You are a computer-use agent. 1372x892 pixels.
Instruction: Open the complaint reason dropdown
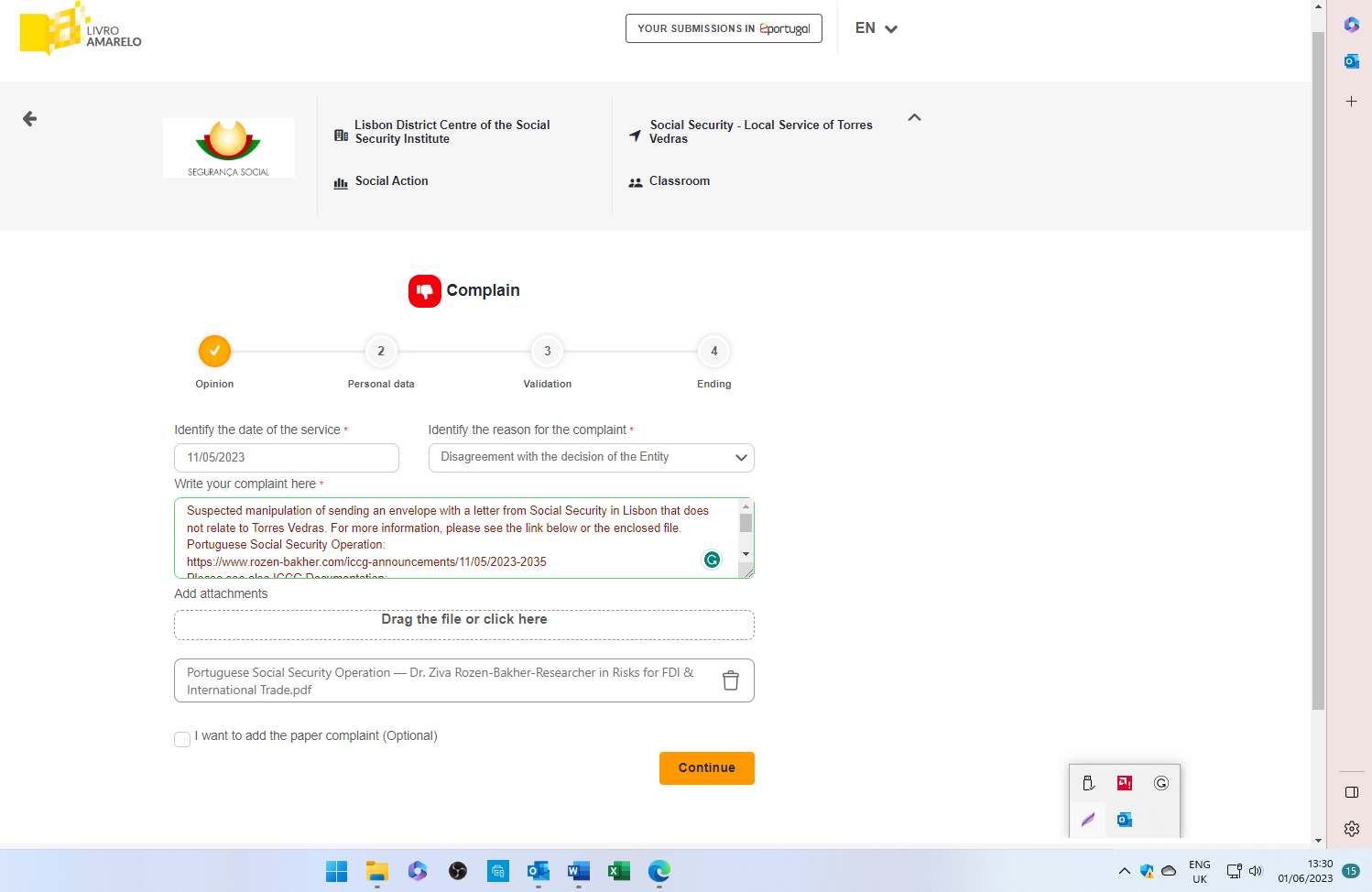coord(592,458)
